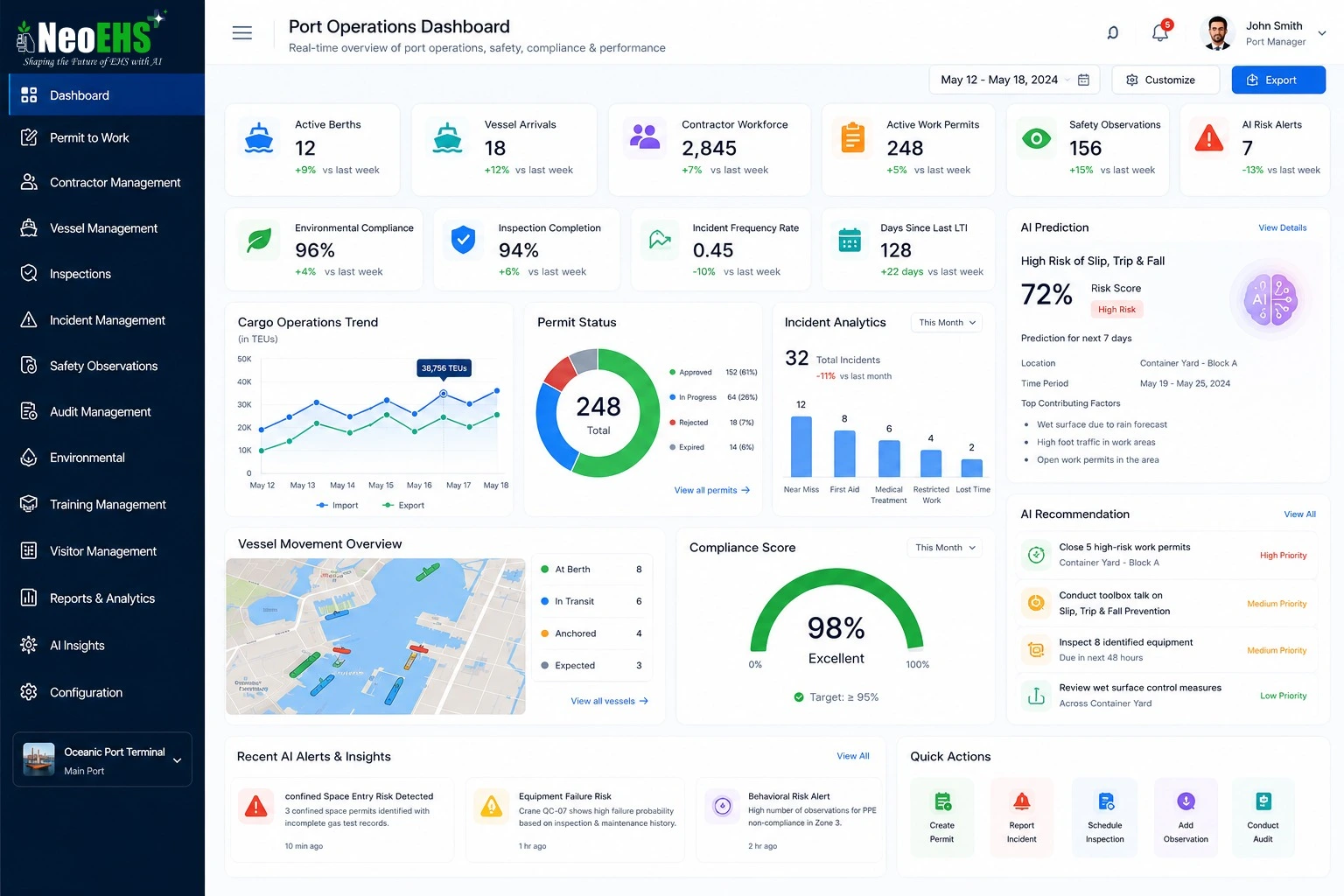Click the Near Miss bar in chart
Viewport: 1344px width, 896px height.
point(801,446)
